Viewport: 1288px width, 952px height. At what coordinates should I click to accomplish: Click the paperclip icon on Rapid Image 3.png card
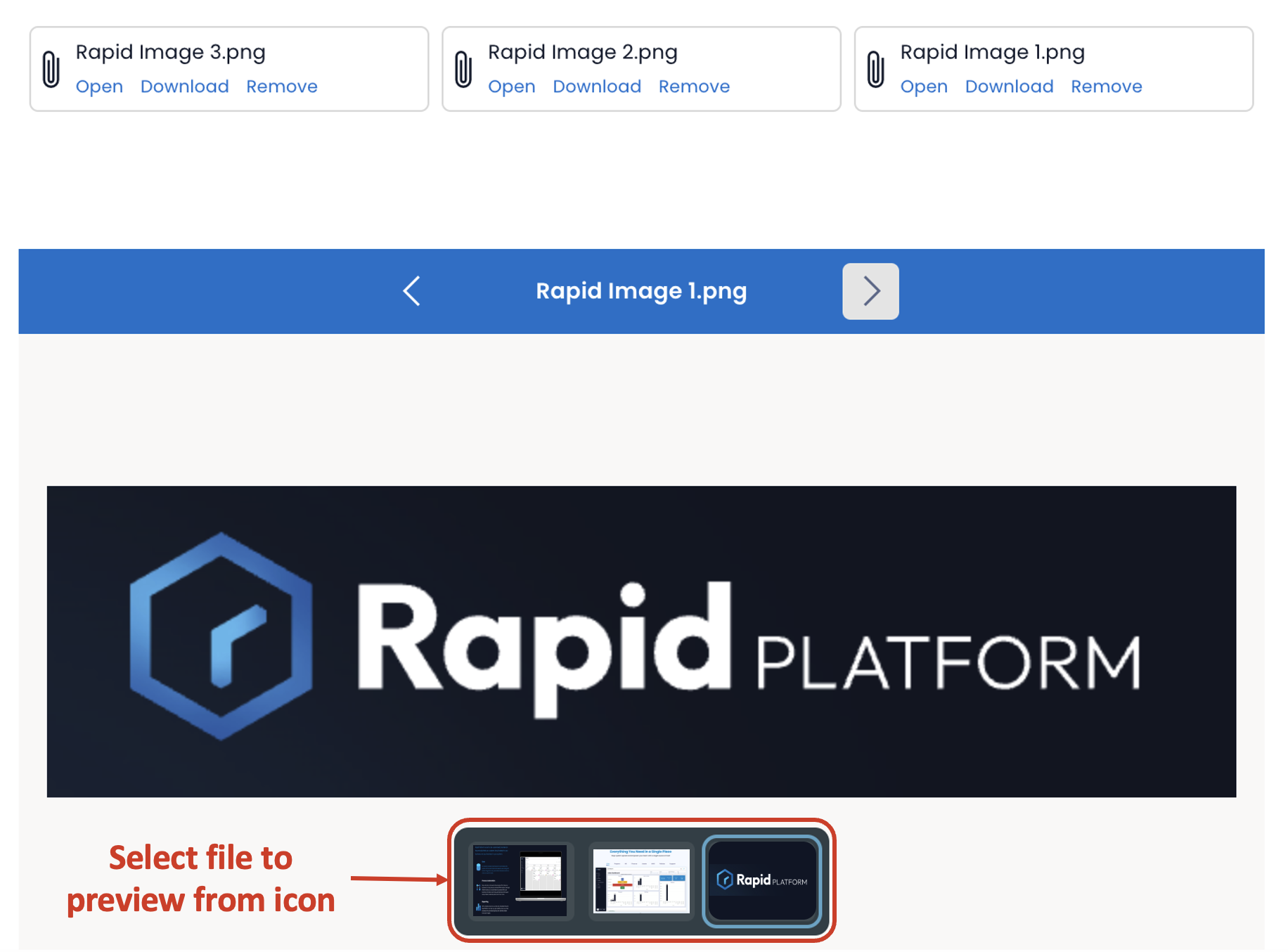tap(50, 68)
